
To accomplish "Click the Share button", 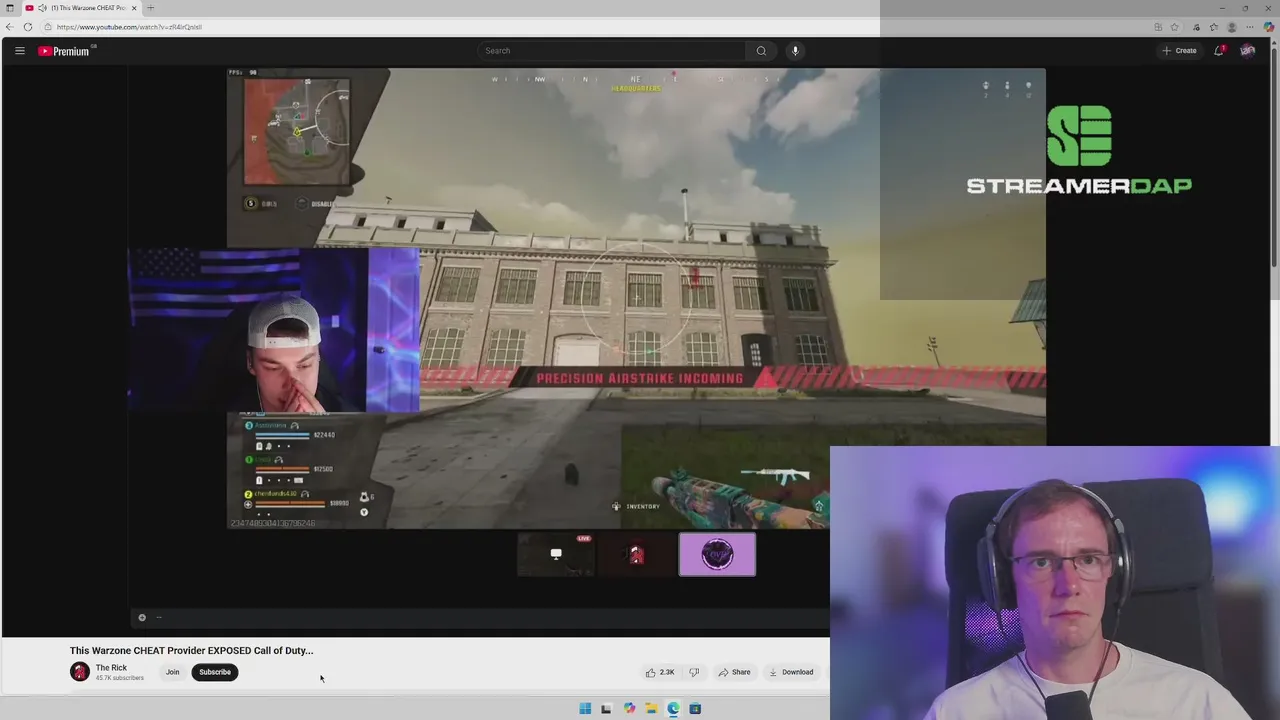I will tap(734, 672).
